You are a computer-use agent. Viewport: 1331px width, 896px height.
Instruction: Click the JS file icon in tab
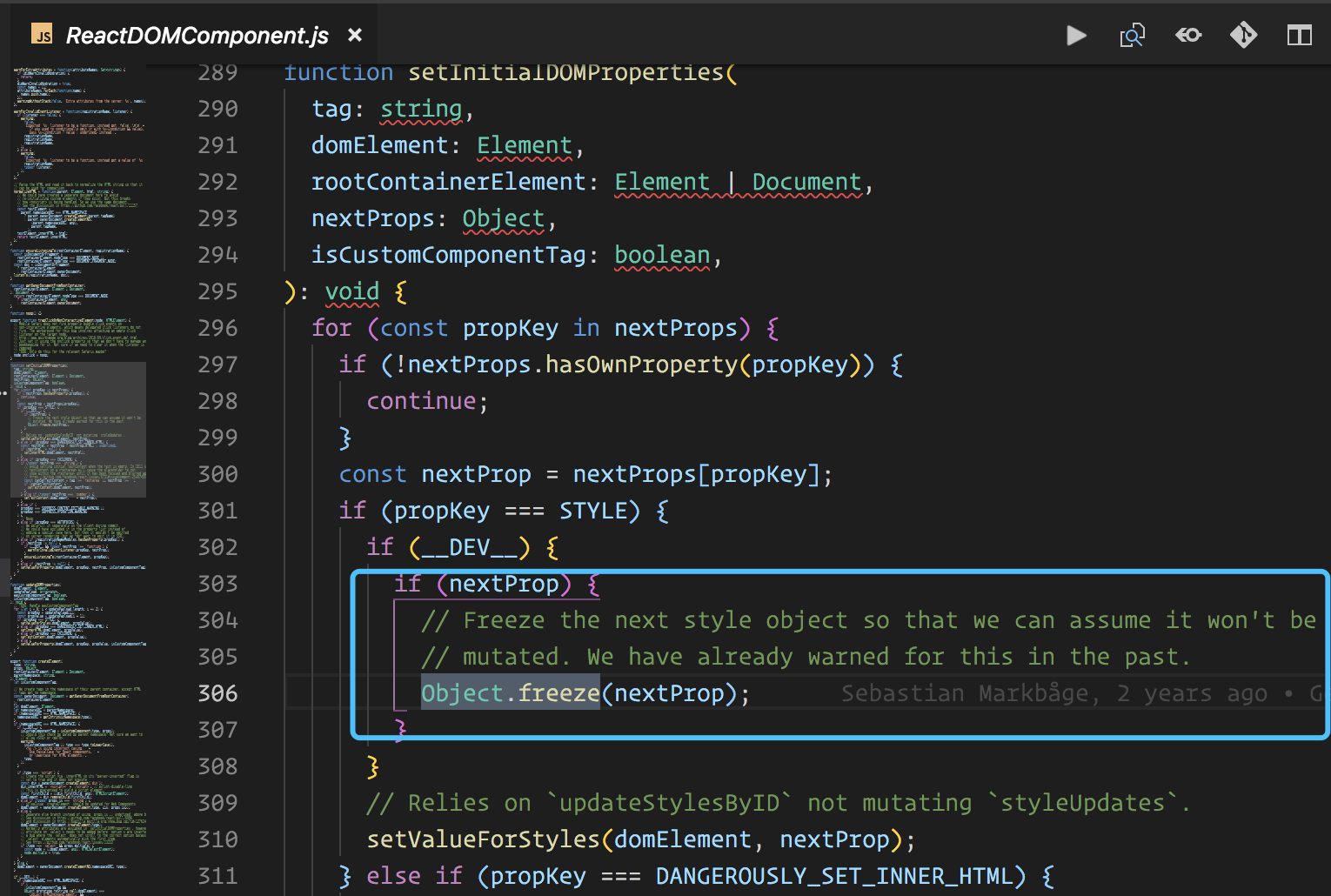tap(42, 35)
